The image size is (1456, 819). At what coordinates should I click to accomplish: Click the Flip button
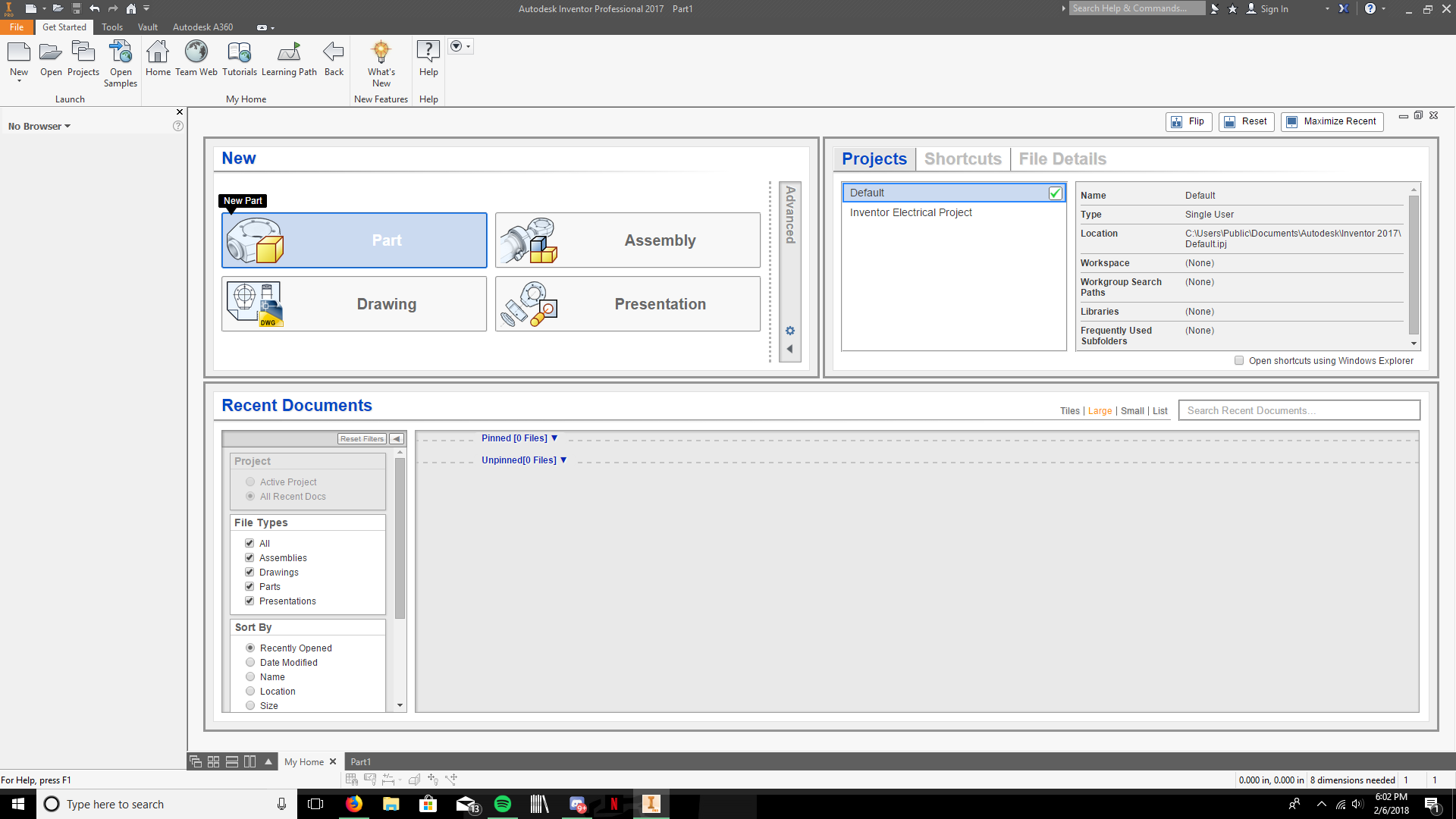(1188, 121)
